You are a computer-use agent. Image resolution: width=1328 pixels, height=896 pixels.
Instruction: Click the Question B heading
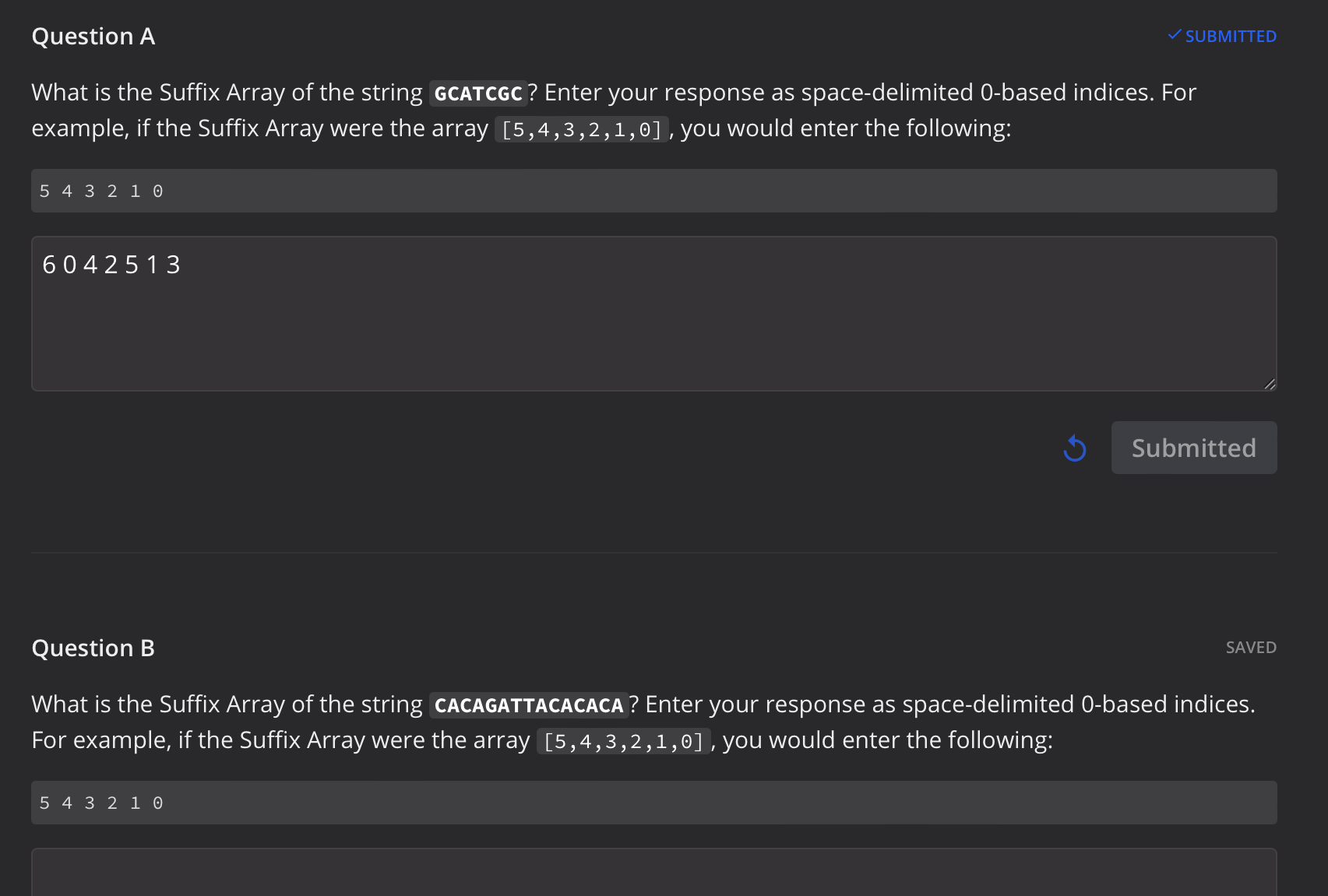point(93,647)
